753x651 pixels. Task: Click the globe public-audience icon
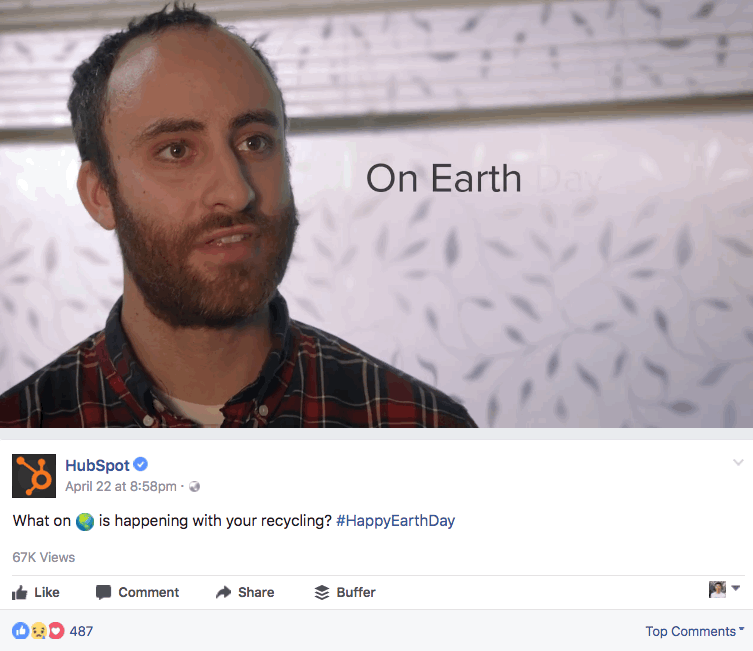coord(194,486)
